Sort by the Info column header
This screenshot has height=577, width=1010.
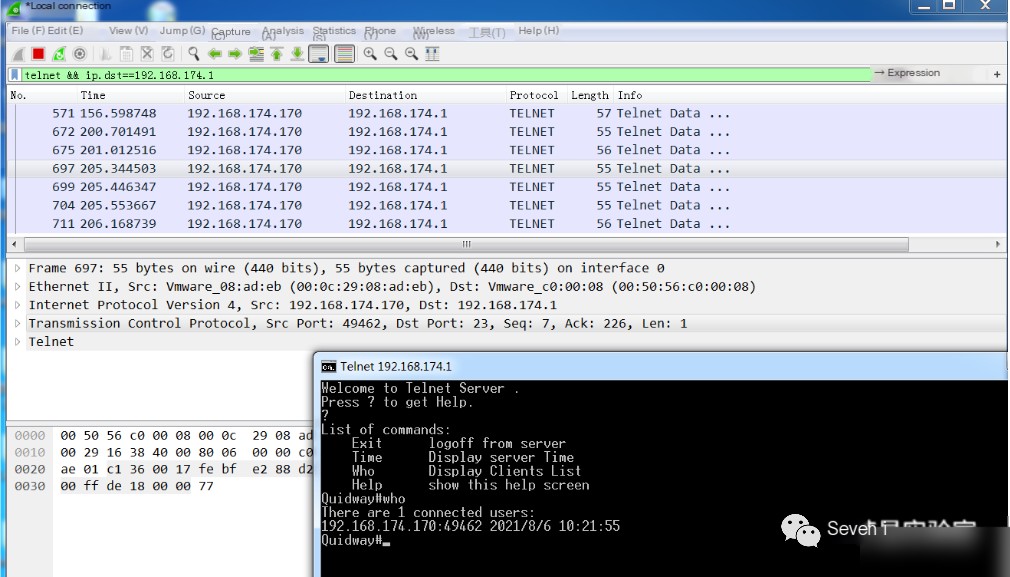(x=809, y=95)
